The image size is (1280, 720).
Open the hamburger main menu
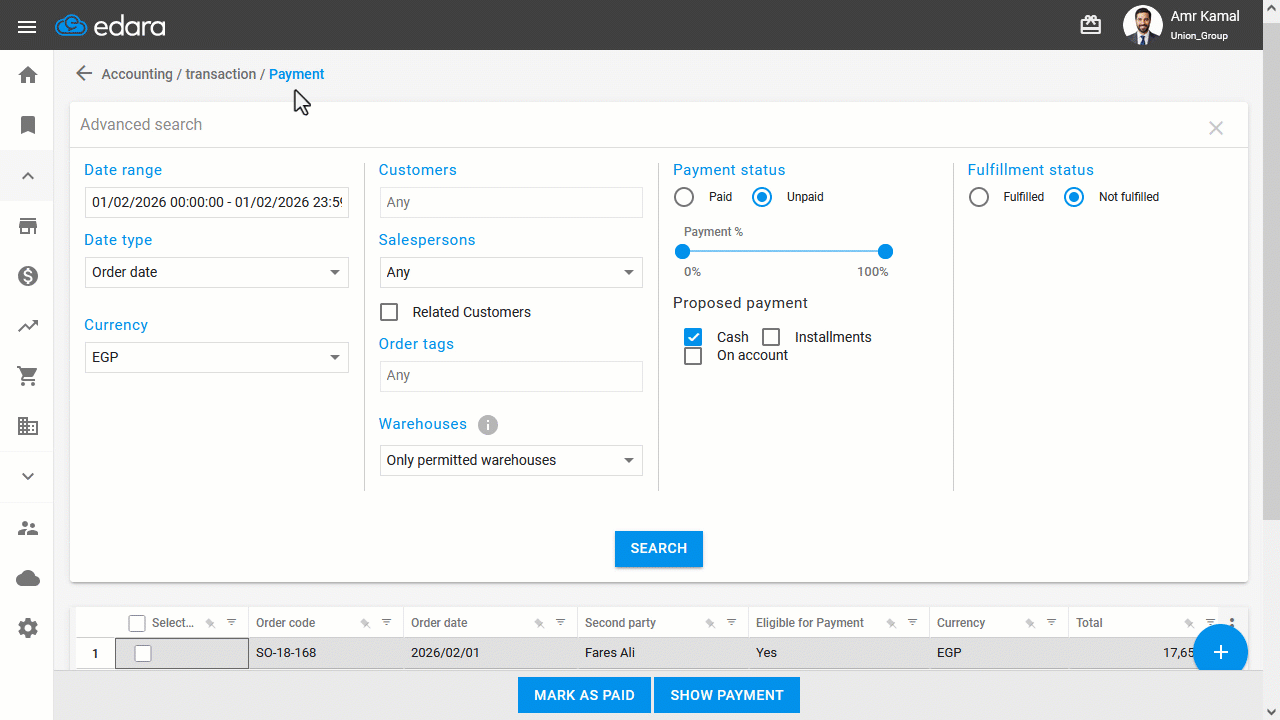tap(27, 27)
